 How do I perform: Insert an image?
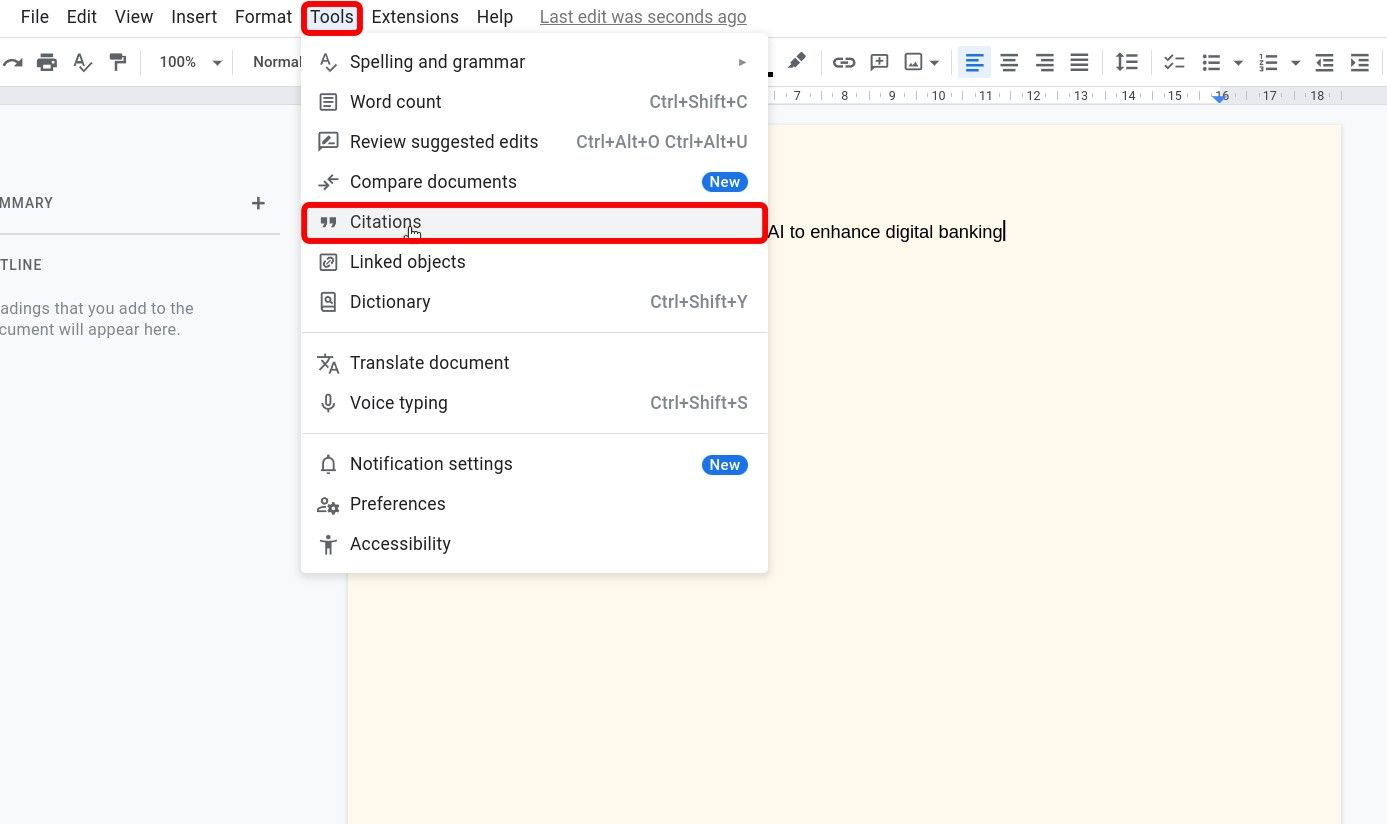(914, 61)
